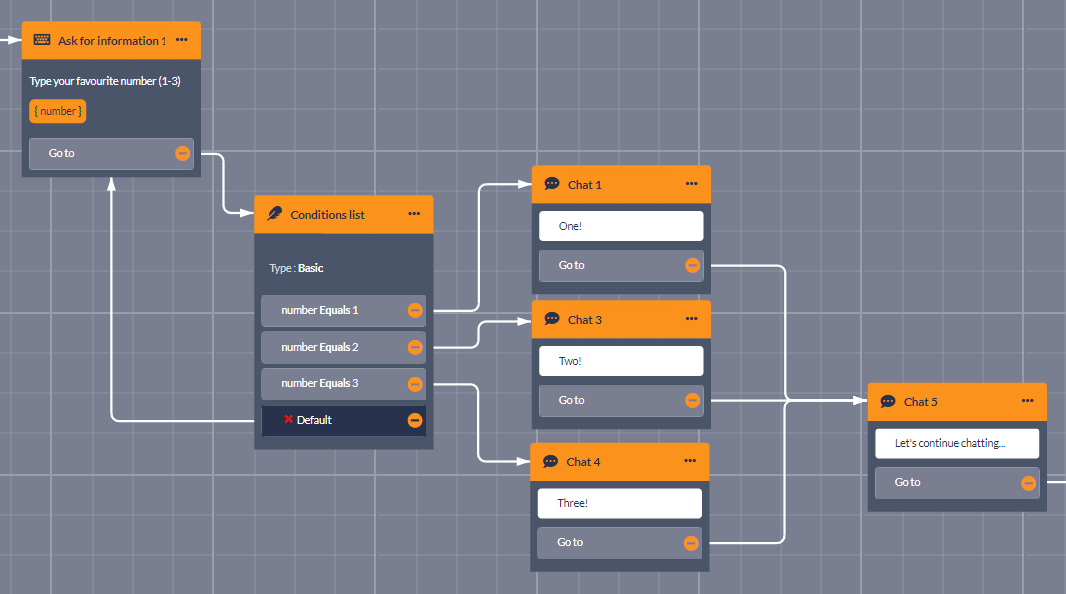Open the three-dot menu on Ask for information
Image resolution: width=1066 pixels, height=594 pixels.
click(x=181, y=40)
